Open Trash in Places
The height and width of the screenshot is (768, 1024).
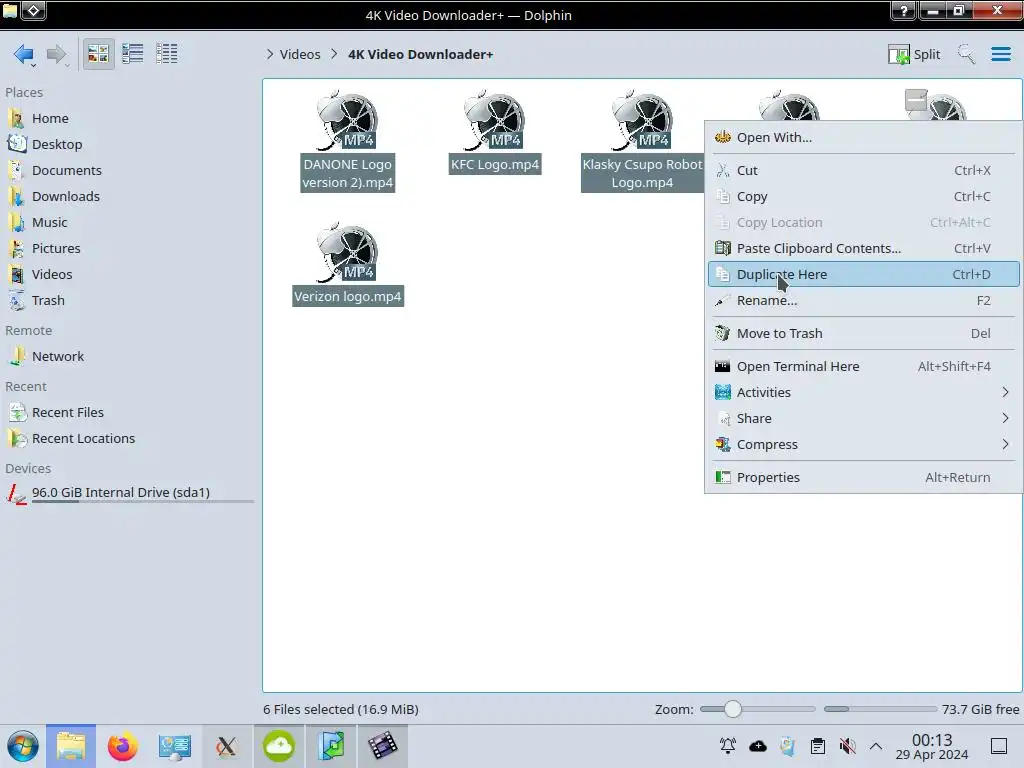48,301
